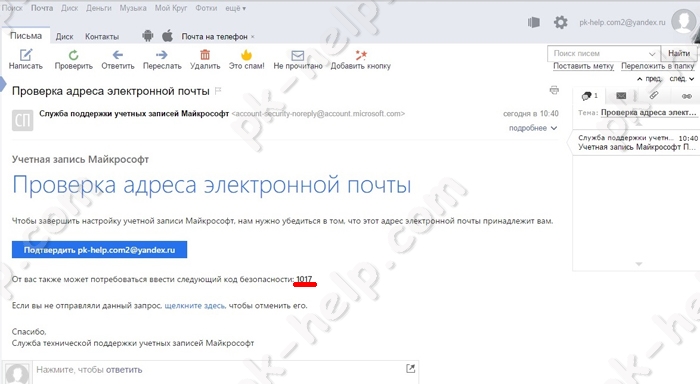Screen dimensions: 700x384
Task: Switch to the Письма tab
Action: click(x=26, y=36)
